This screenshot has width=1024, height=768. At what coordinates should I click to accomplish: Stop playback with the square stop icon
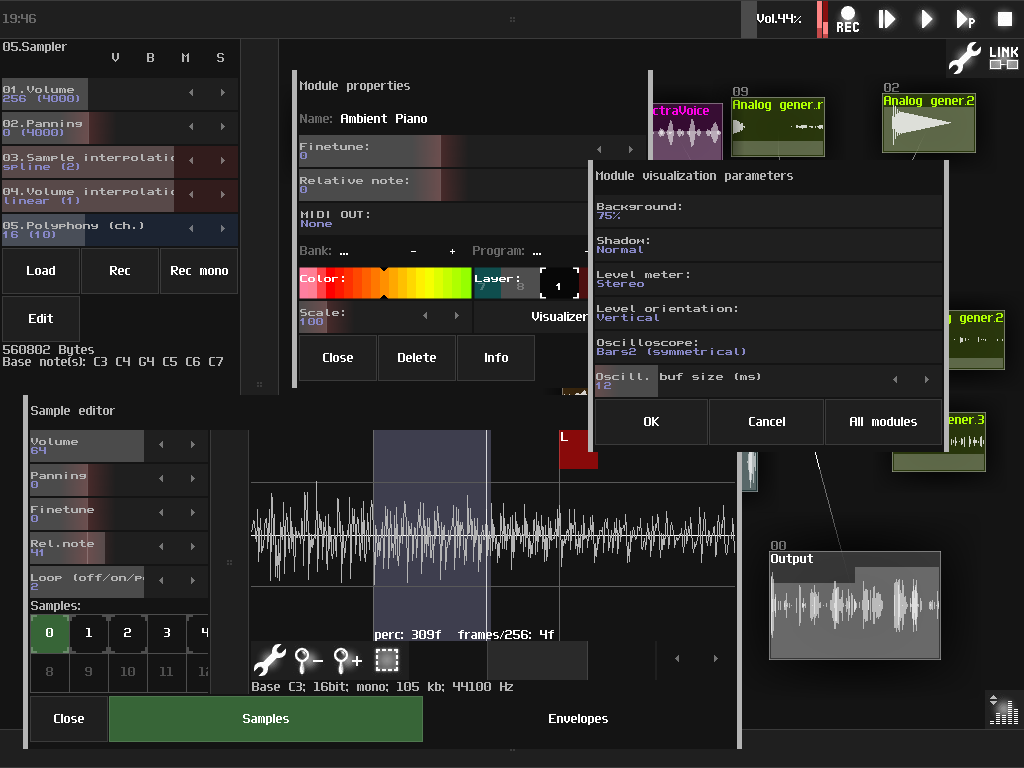(1004, 19)
